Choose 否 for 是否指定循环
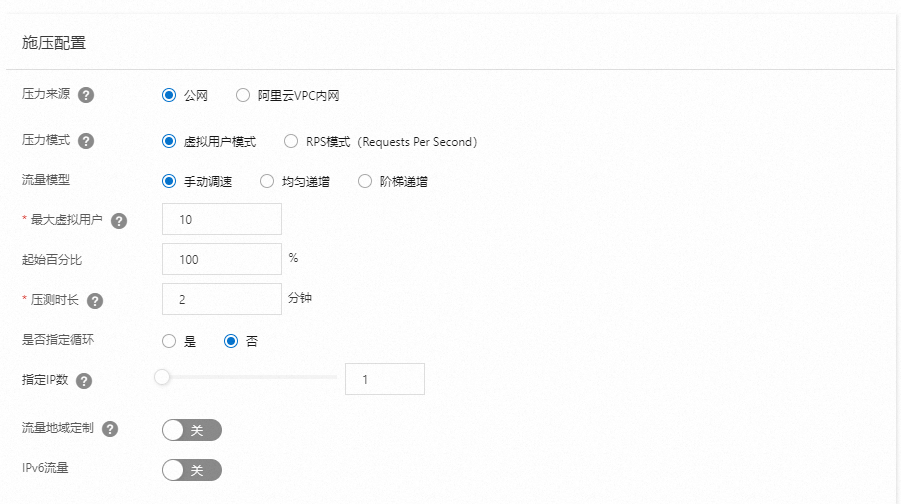 click(231, 341)
